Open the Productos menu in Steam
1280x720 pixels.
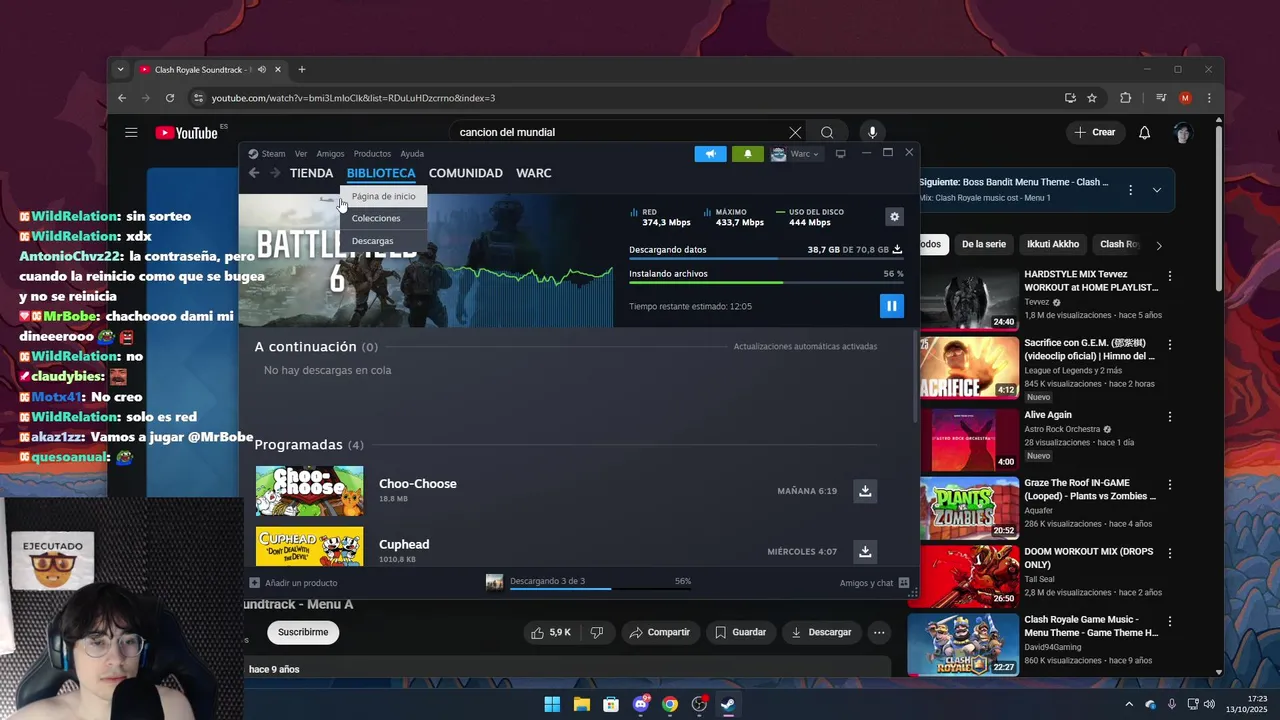[x=372, y=154]
